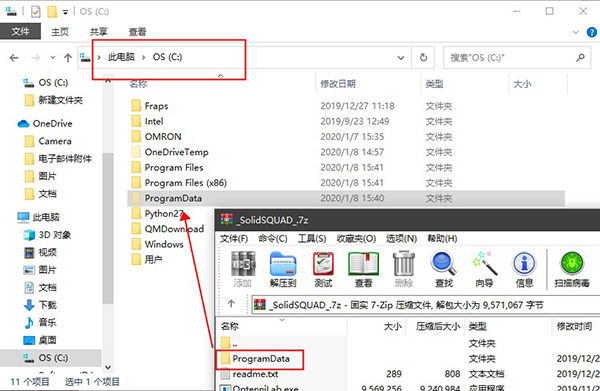Select Camera folder in navigation pane
The height and width of the screenshot is (391, 600).
click(x=49, y=141)
